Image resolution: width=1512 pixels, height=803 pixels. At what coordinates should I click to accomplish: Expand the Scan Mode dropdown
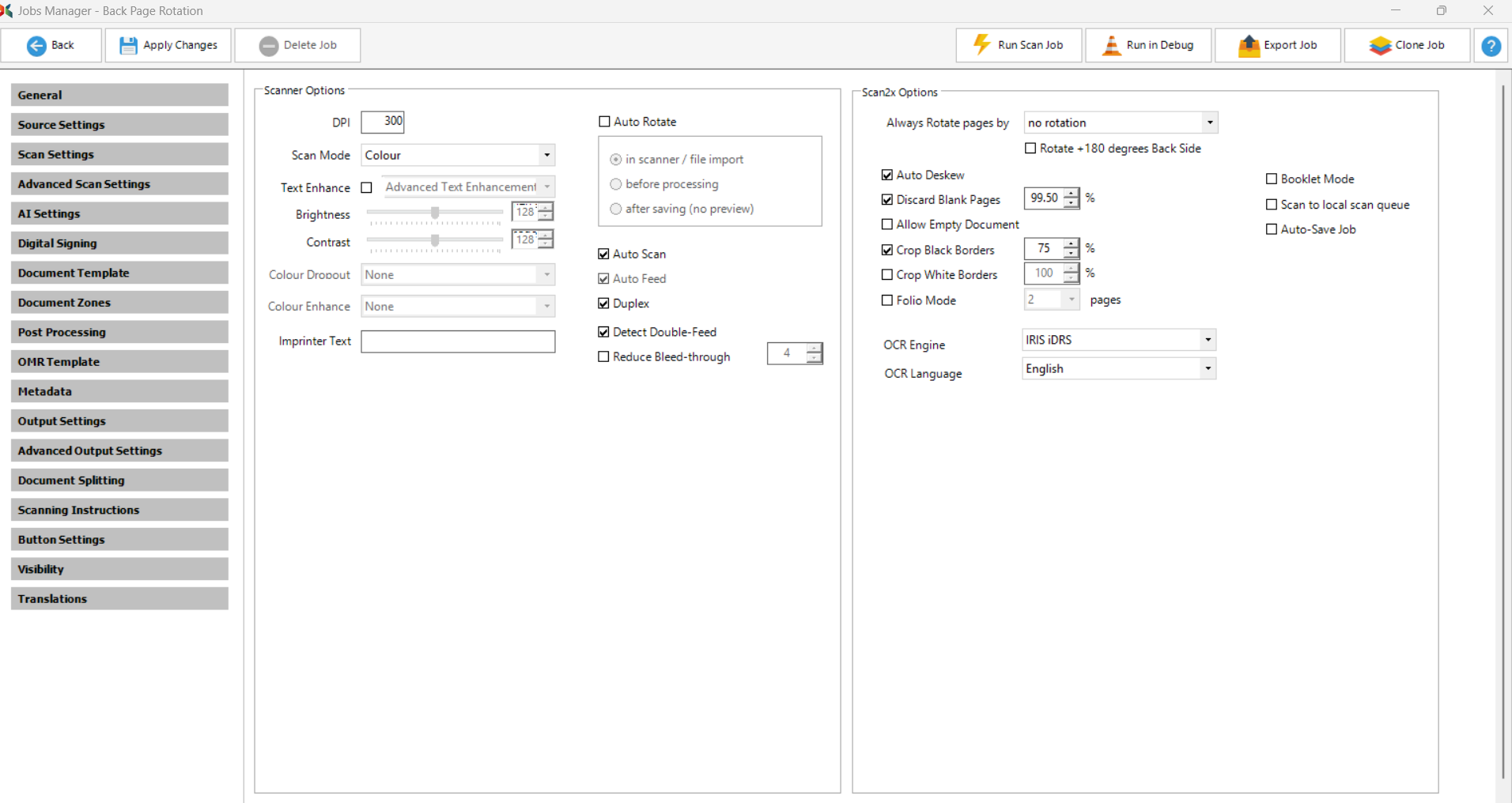[x=546, y=155]
